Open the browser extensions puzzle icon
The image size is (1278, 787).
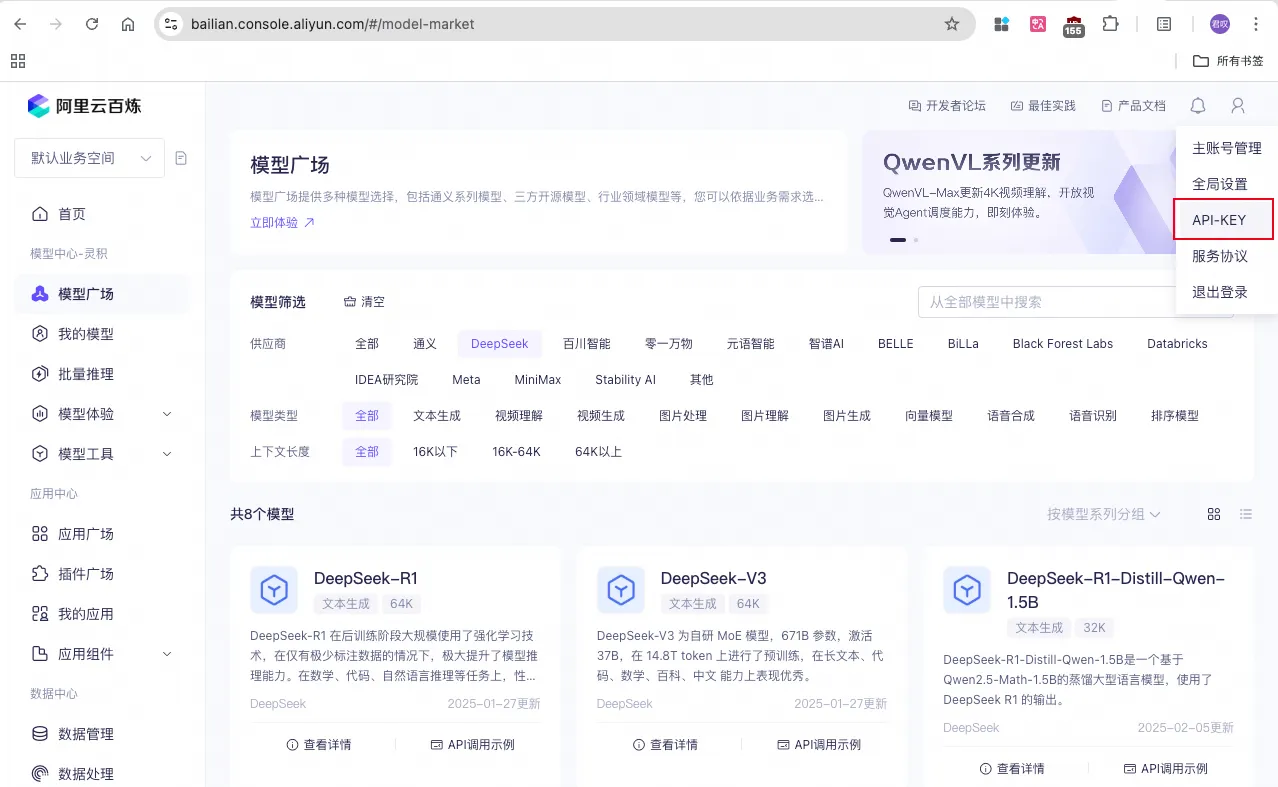pos(1110,24)
